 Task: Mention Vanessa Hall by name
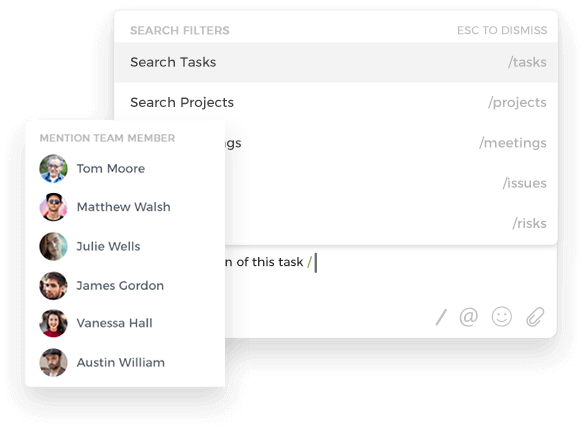114,323
